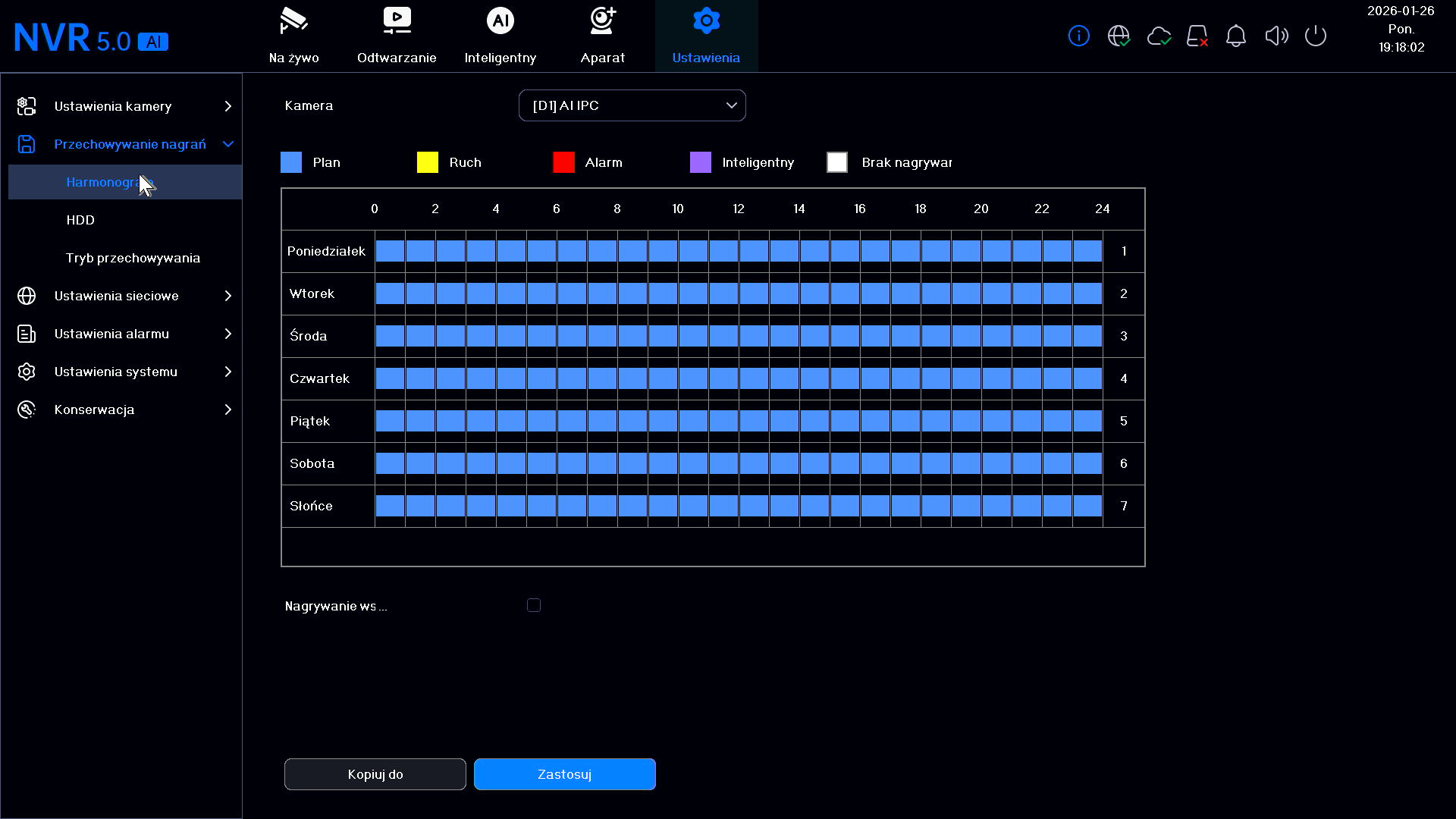Click the Konserwacja wrench icon
Image resolution: width=1456 pixels, height=819 pixels.
coord(27,409)
